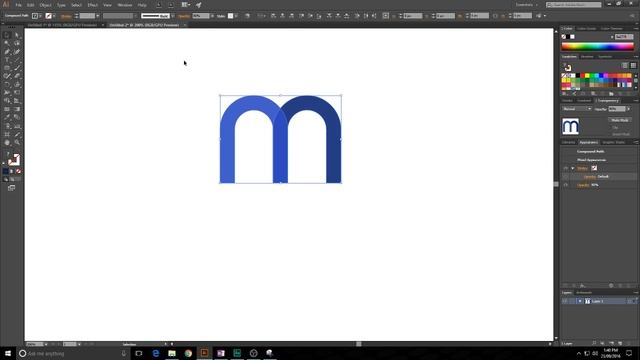Image resolution: width=640 pixels, height=360 pixels.
Task: Open the stroke weight dropdown in control bar
Action: tap(98, 16)
